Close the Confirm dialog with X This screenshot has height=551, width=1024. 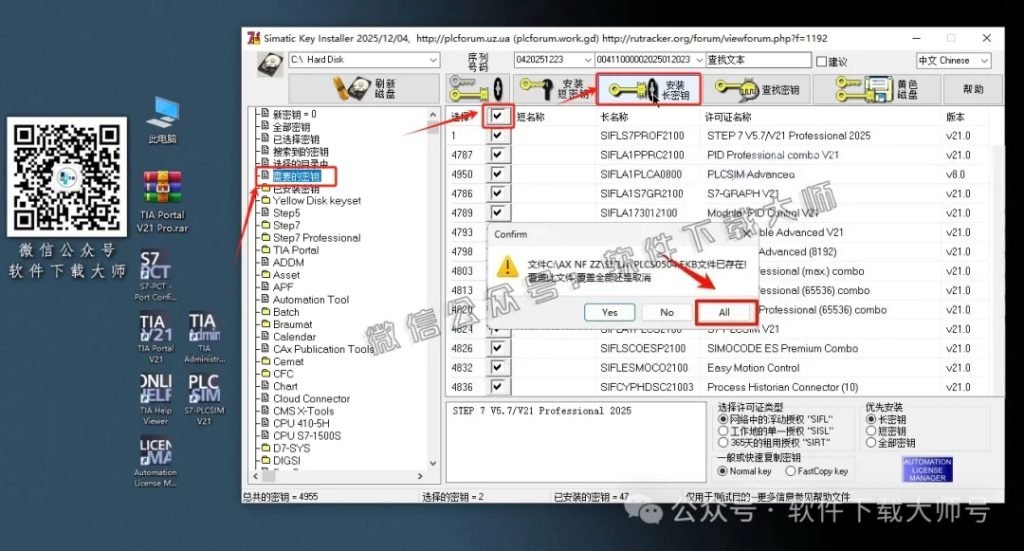[746, 234]
